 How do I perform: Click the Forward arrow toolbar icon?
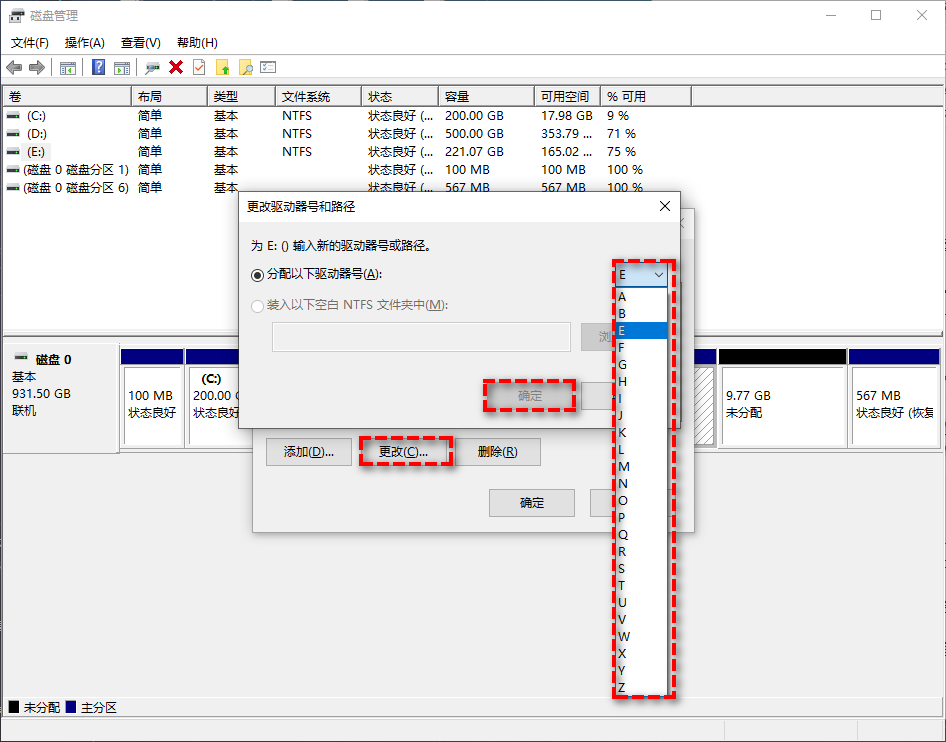pos(37,68)
